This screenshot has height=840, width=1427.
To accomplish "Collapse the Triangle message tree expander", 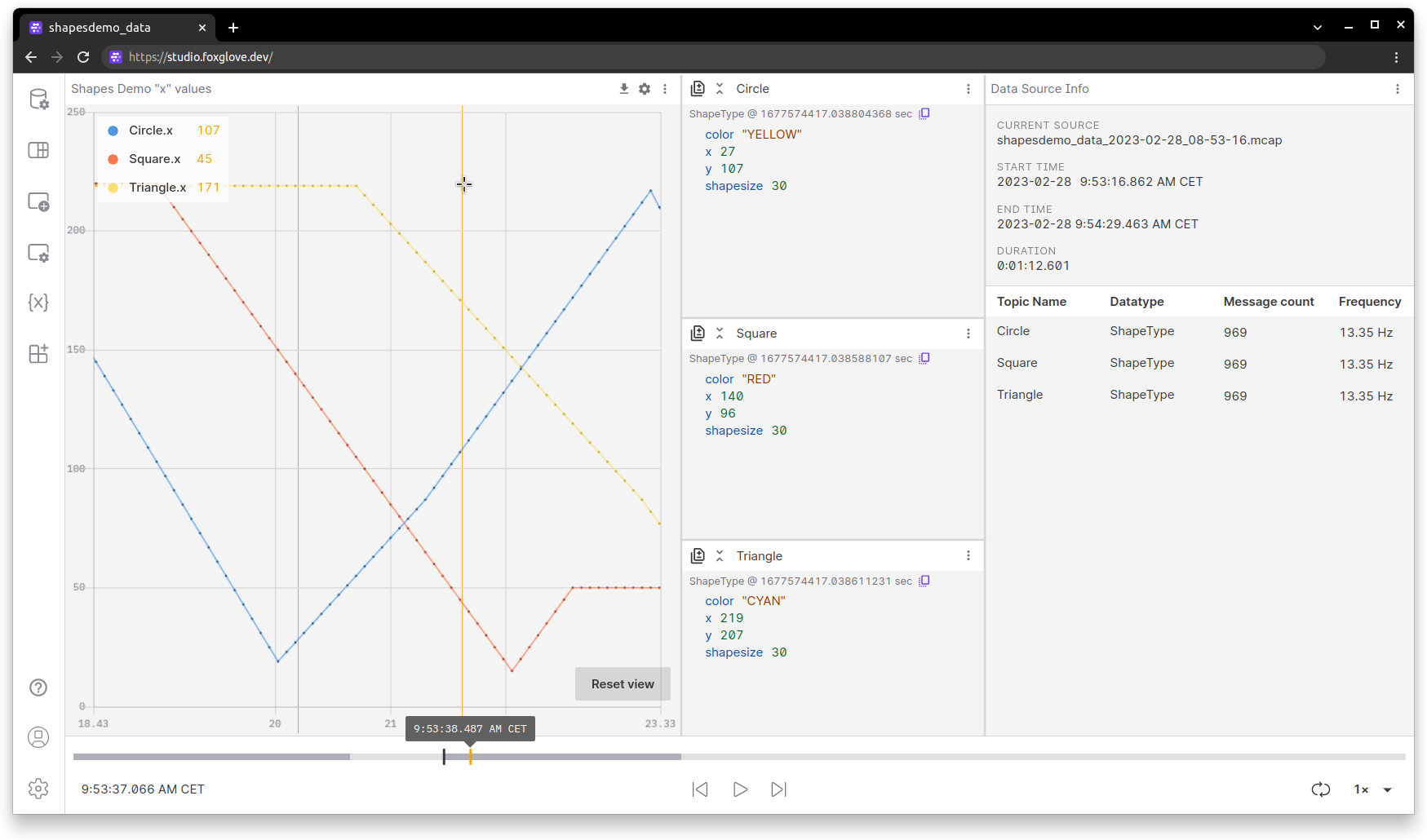I will 720,556.
